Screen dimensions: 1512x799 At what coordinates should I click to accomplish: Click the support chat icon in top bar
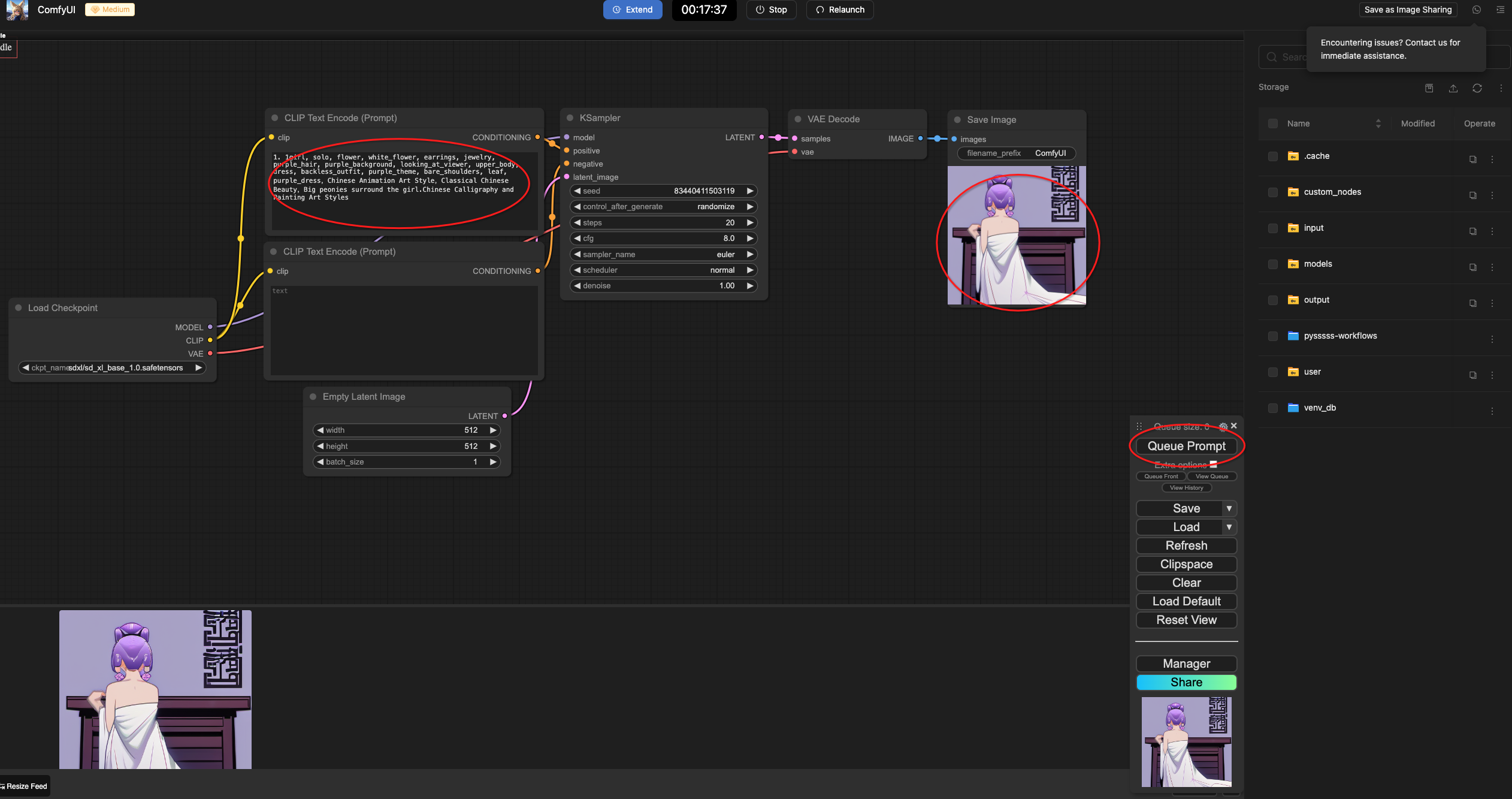pyautogui.click(x=1476, y=10)
